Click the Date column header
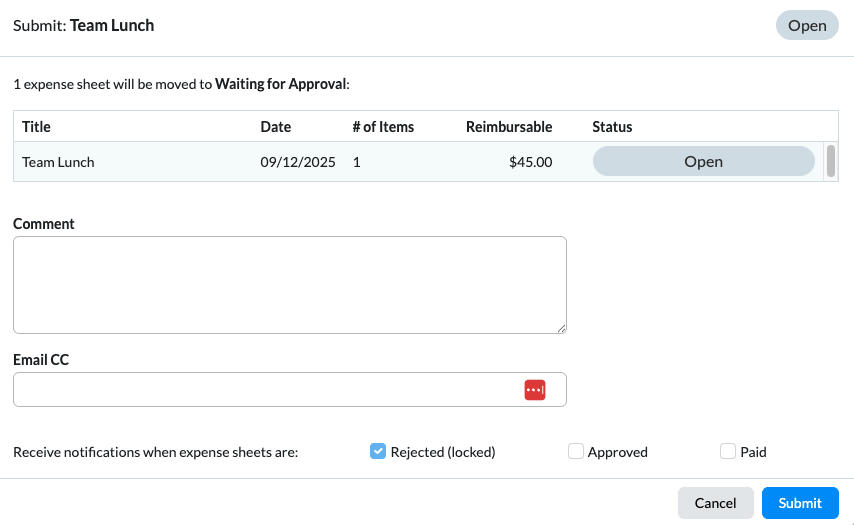Image resolution: width=854 pixels, height=525 pixels. [276, 127]
